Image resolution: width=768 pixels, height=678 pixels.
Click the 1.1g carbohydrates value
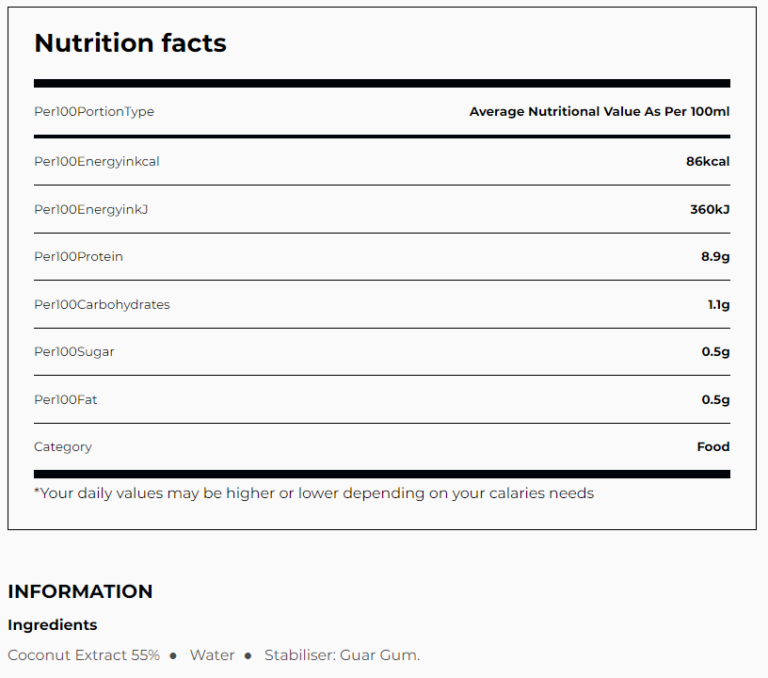[x=718, y=304]
